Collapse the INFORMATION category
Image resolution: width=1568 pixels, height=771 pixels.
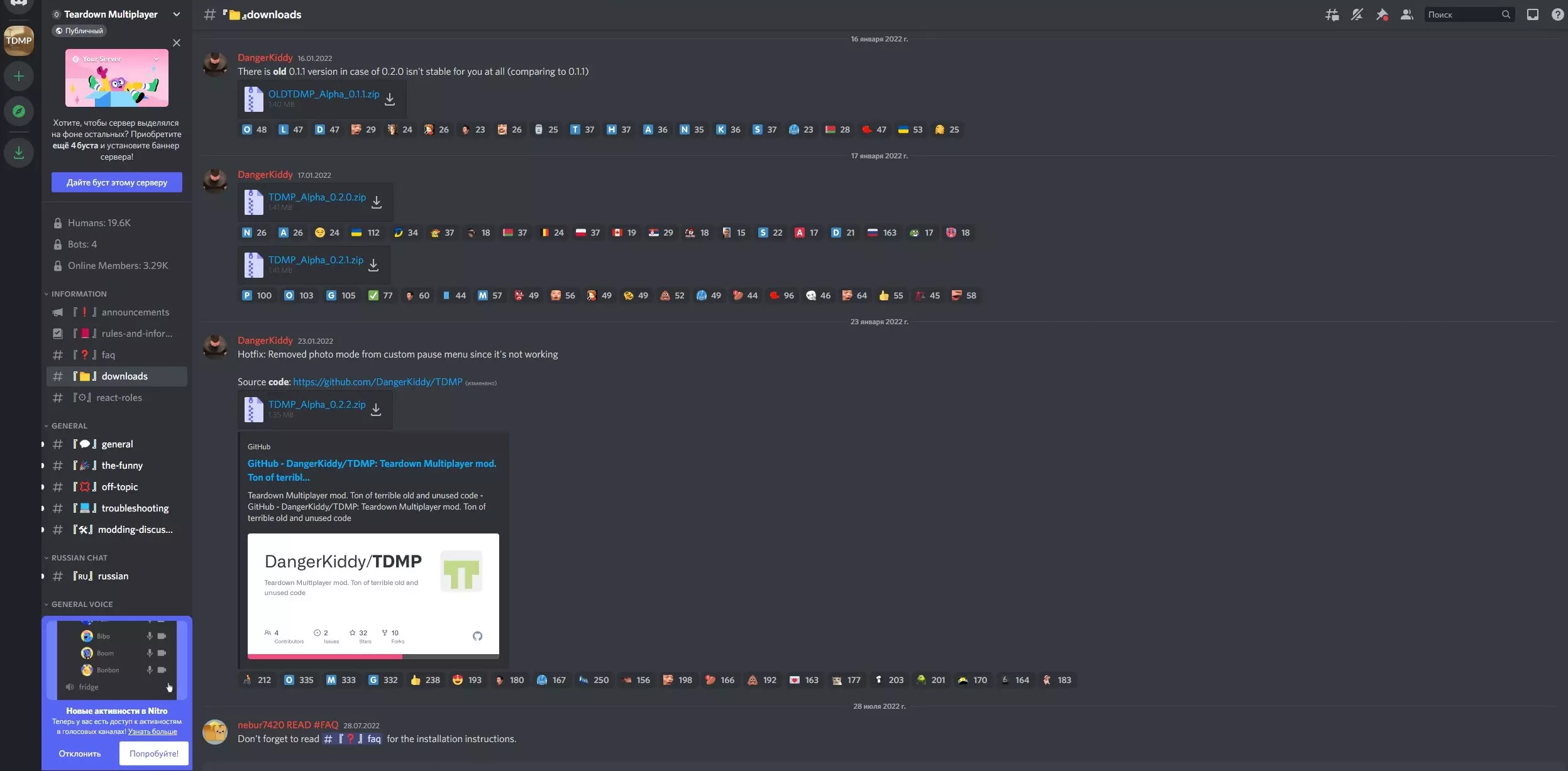tap(79, 293)
